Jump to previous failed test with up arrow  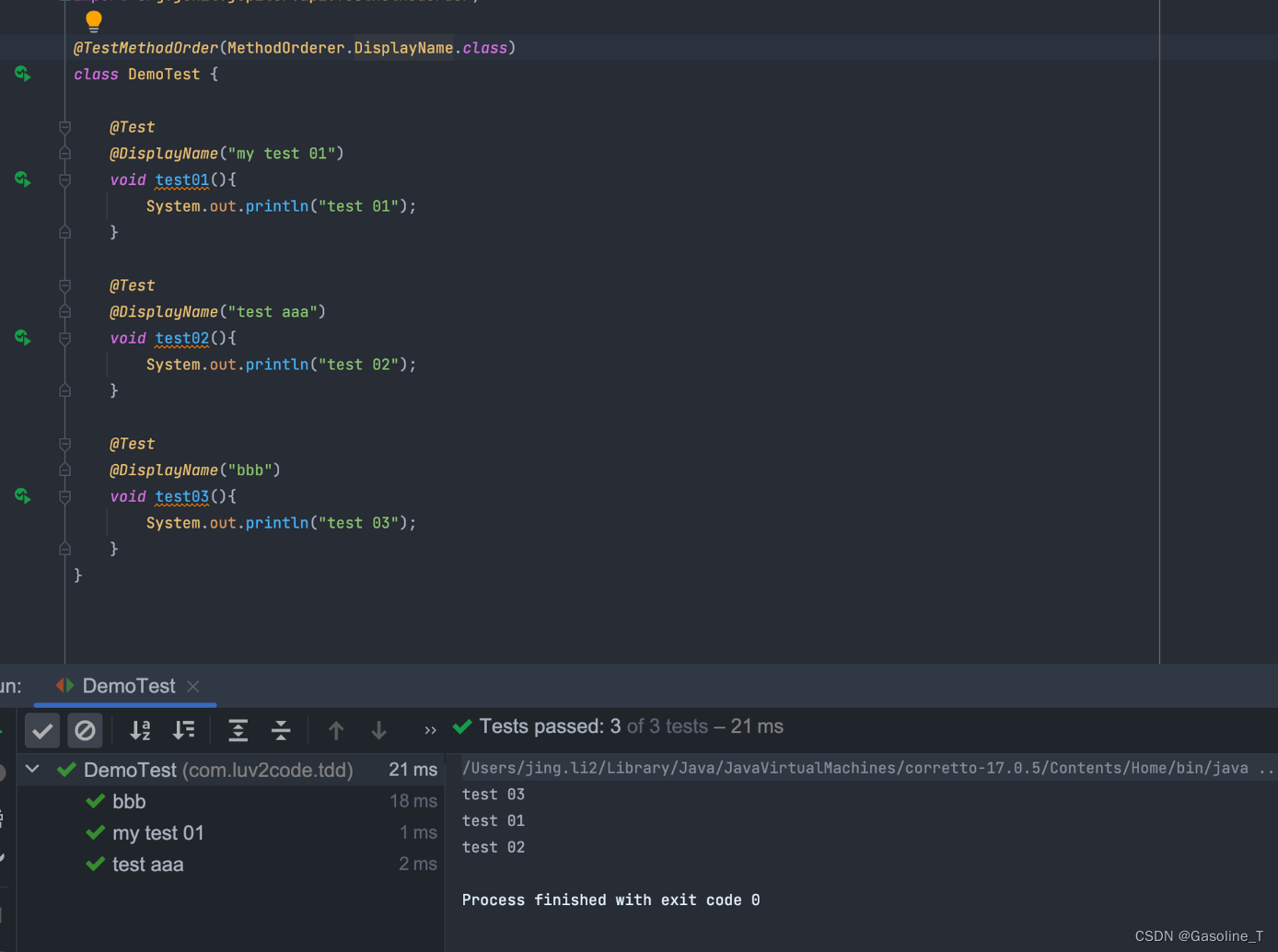[336, 730]
